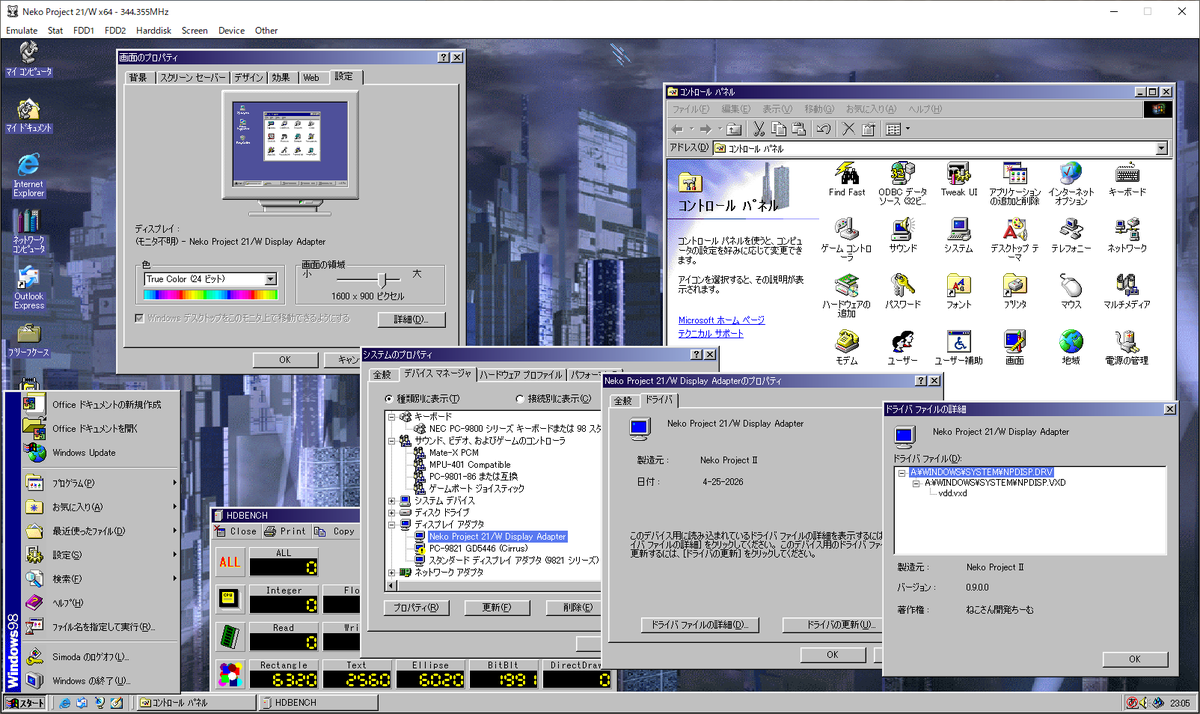The width and height of the screenshot is (1200, 714).
Task: Collapse the ディスプレイ アダプタ tree node
Action: coord(392,524)
